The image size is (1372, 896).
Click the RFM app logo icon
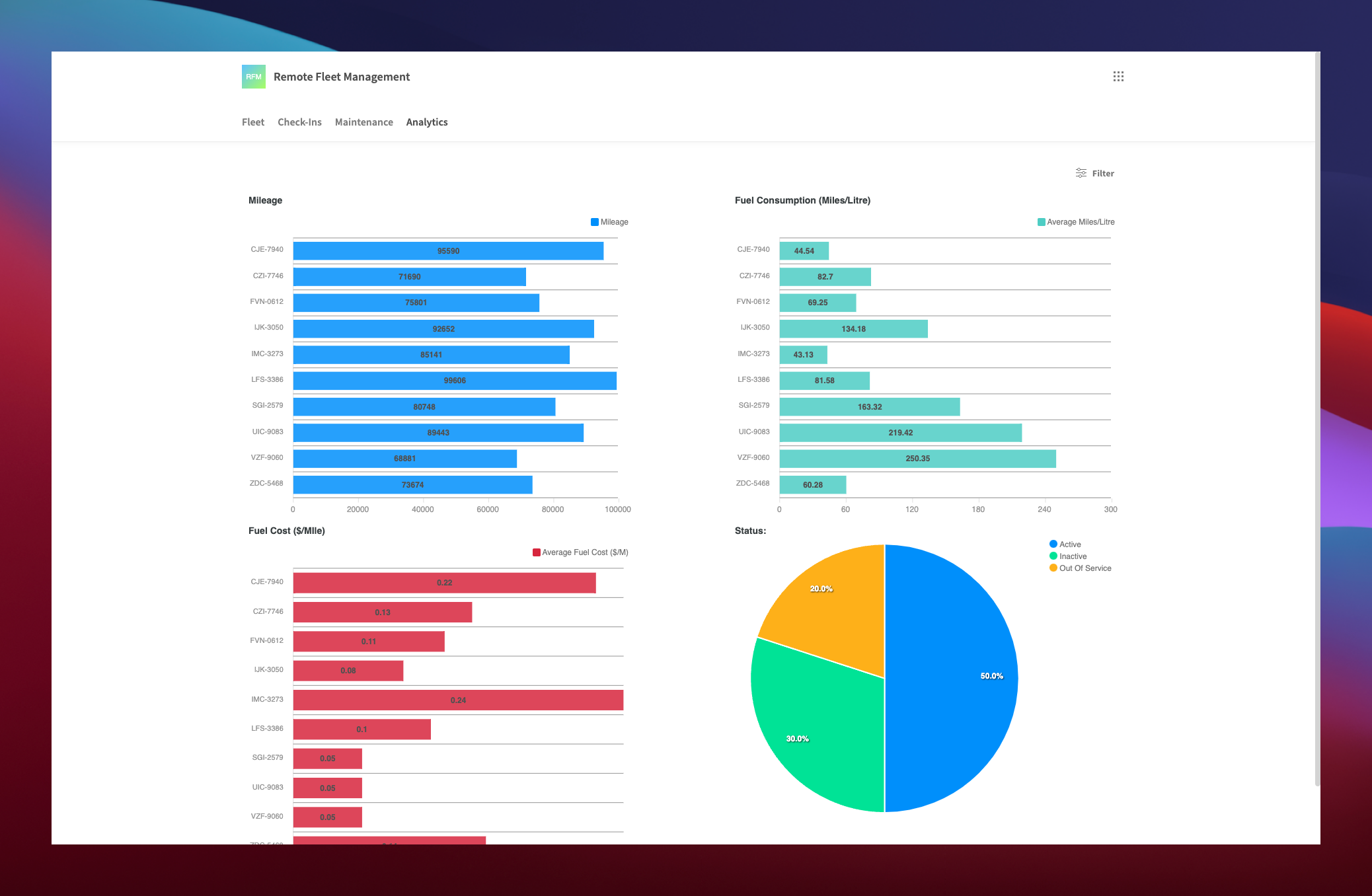(x=254, y=77)
